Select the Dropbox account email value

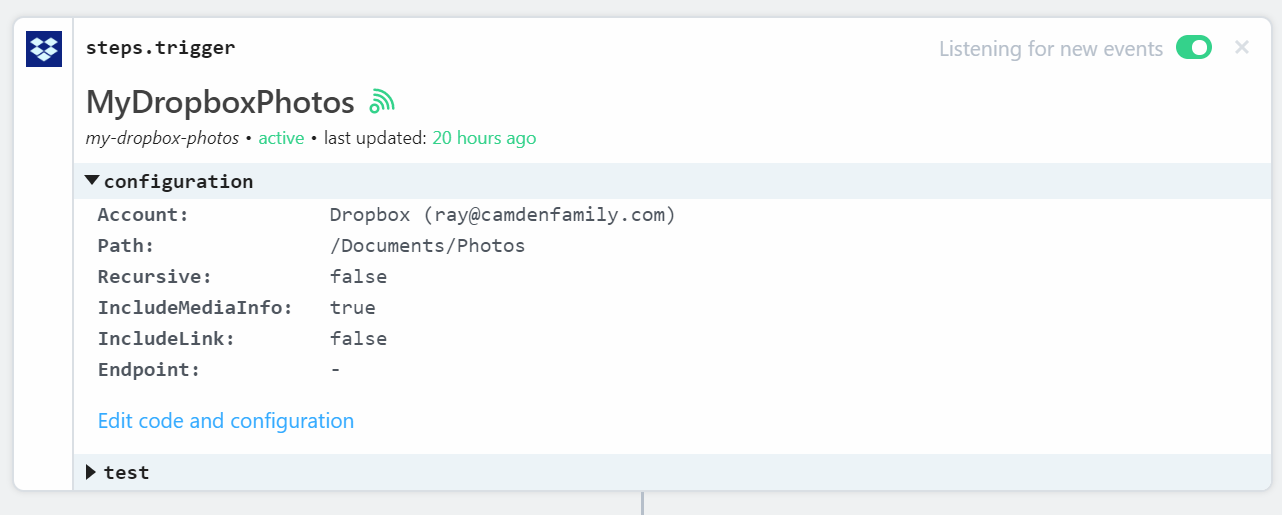503,215
